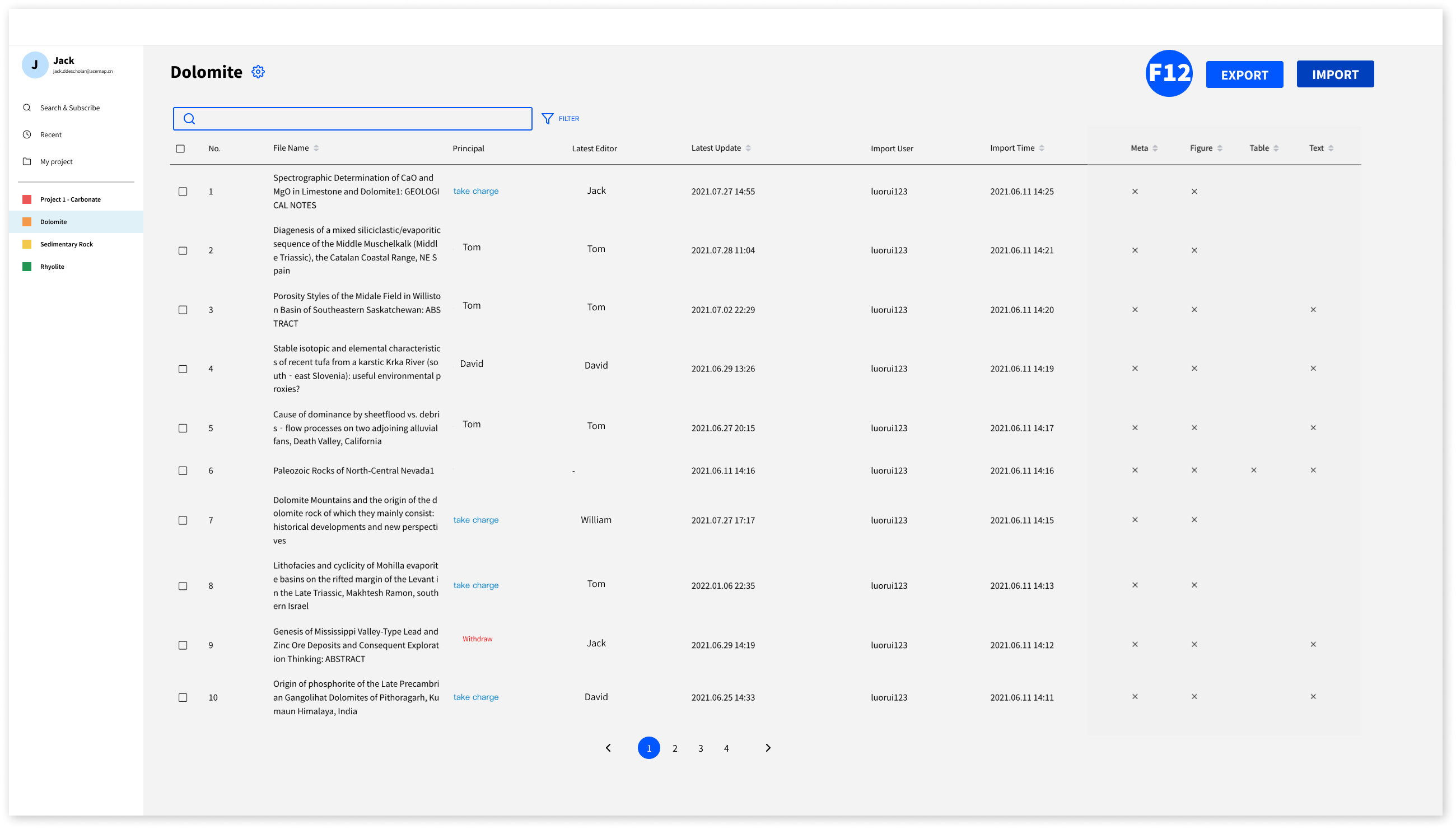Viewport: 1456px width, 829px height.
Task: Sort by Latest Update column arrows
Action: [748, 148]
